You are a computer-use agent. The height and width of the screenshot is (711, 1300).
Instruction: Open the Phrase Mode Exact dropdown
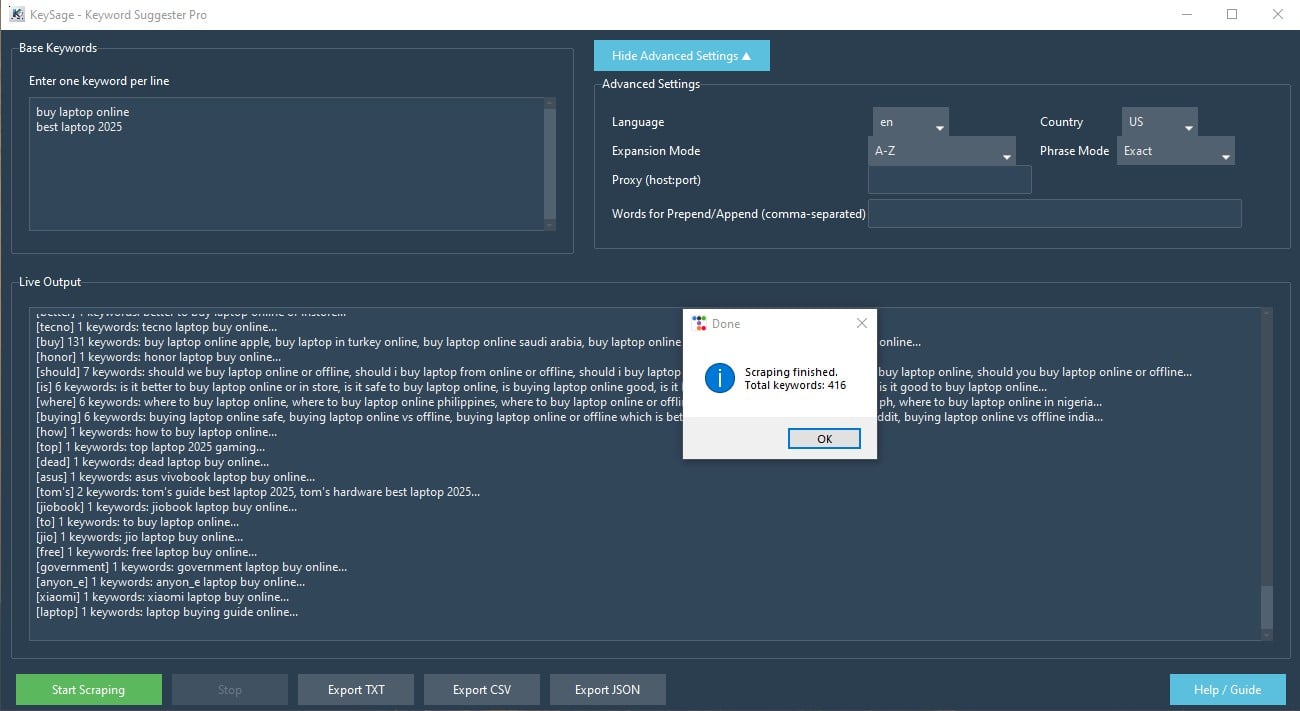point(1176,151)
